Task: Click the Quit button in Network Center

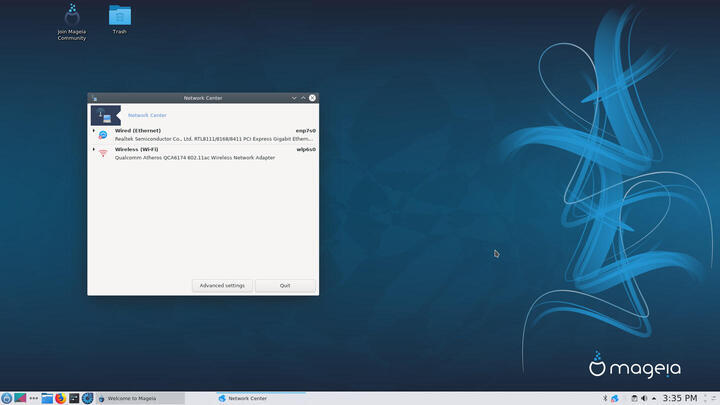Action: click(285, 286)
